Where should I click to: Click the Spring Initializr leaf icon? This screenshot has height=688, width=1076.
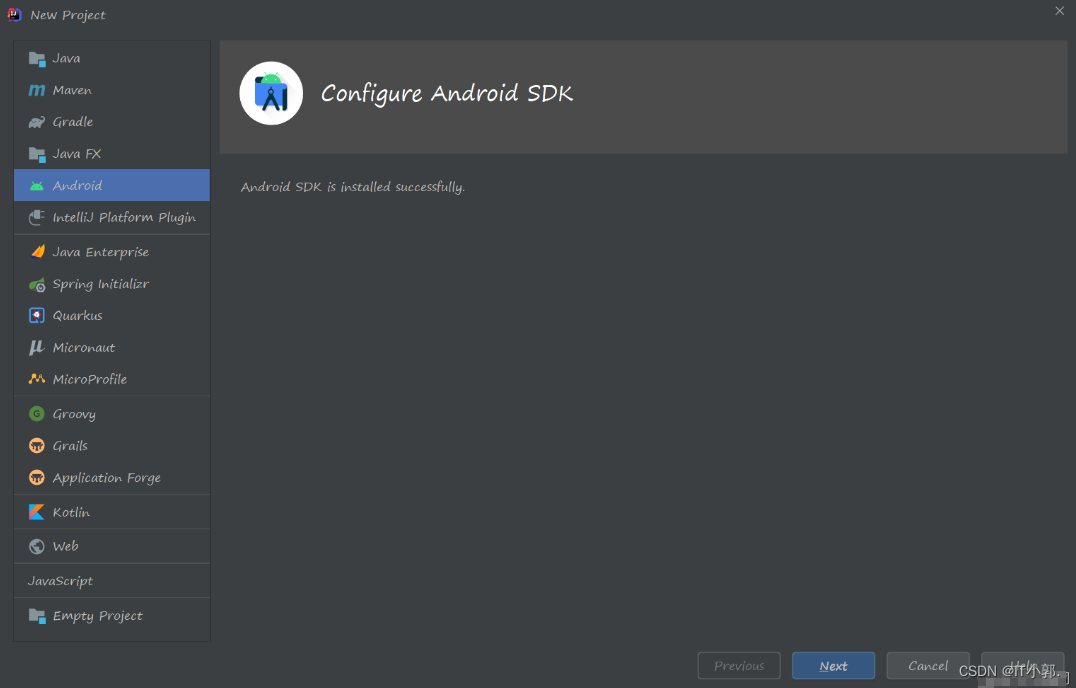pos(37,284)
